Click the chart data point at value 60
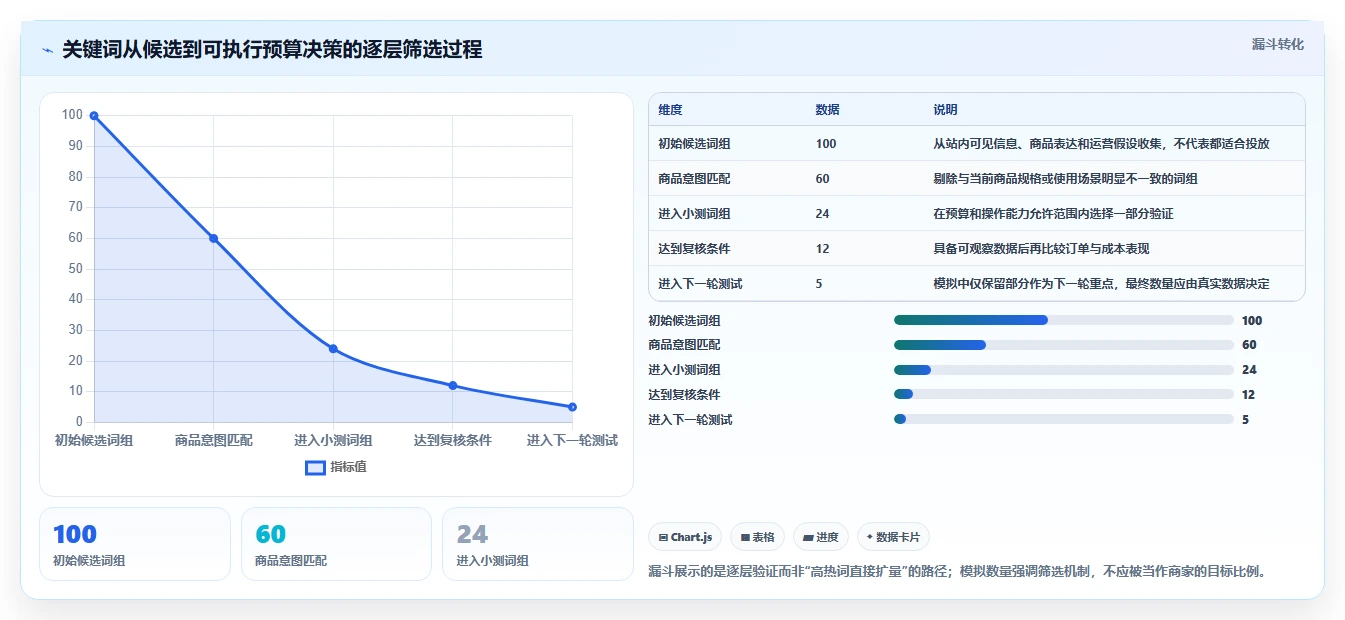 [x=213, y=238]
